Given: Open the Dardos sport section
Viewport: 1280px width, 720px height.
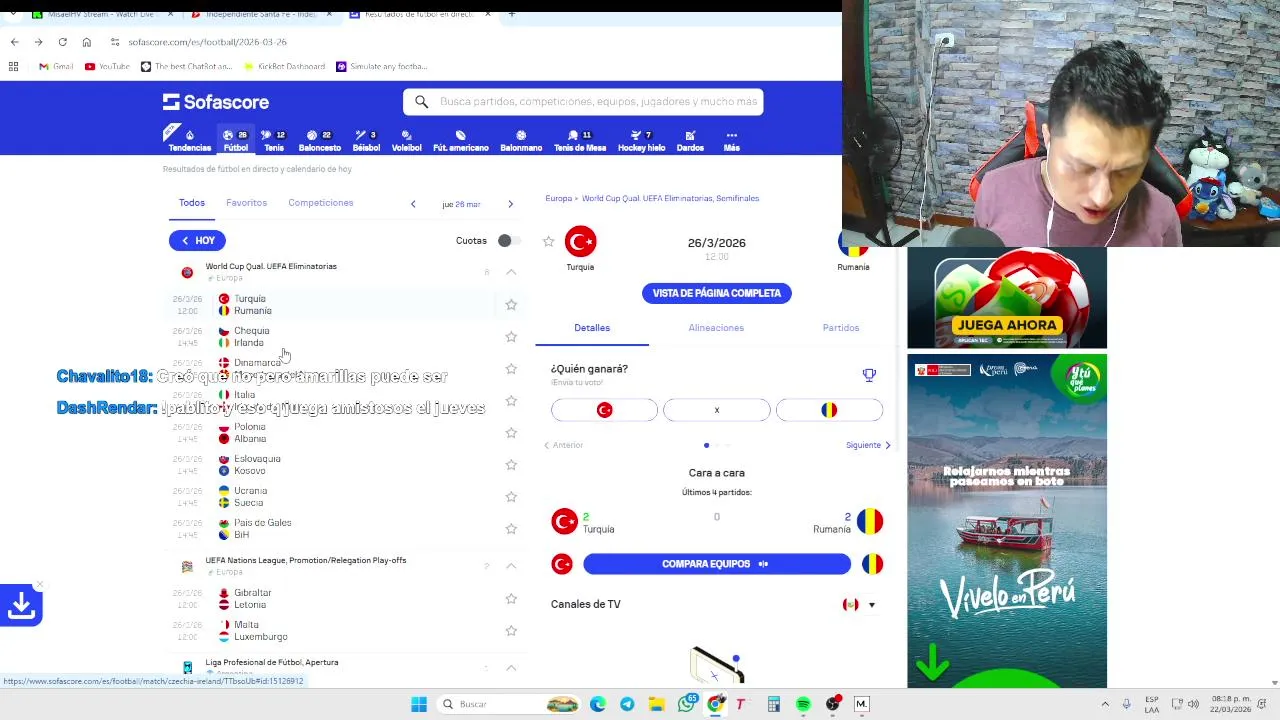Looking at the screenshot, I should pos(690,140).
